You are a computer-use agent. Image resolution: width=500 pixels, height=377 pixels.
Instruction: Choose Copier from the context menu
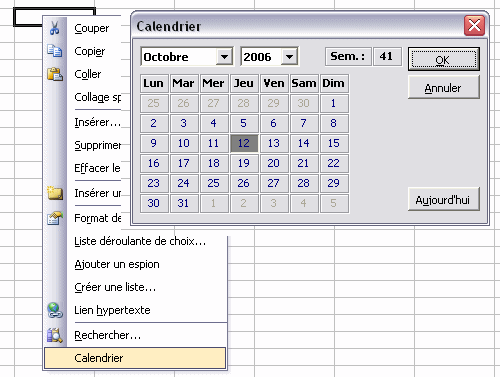(x=90, y=51)
